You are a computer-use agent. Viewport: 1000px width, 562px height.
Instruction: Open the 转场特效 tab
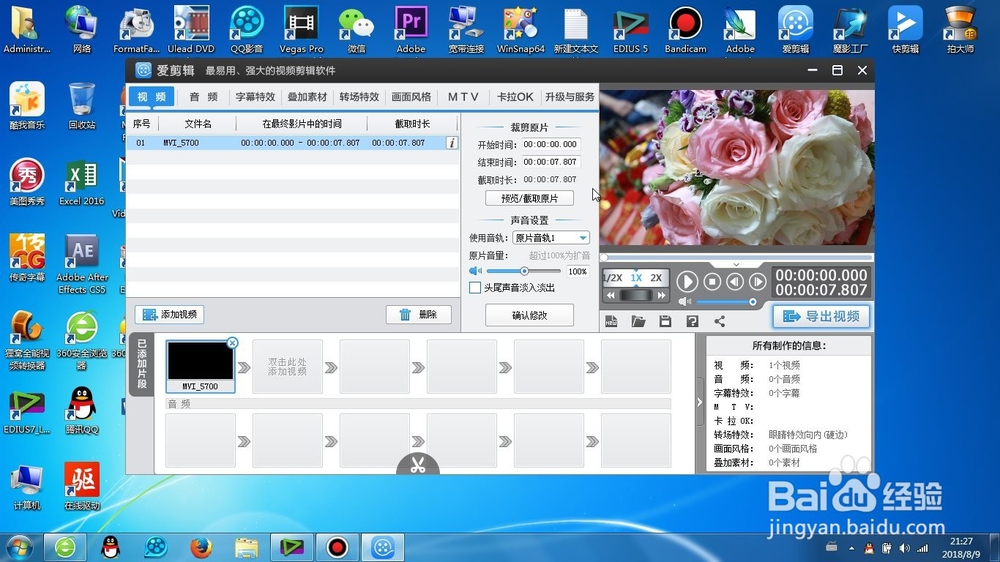[359, 96]
